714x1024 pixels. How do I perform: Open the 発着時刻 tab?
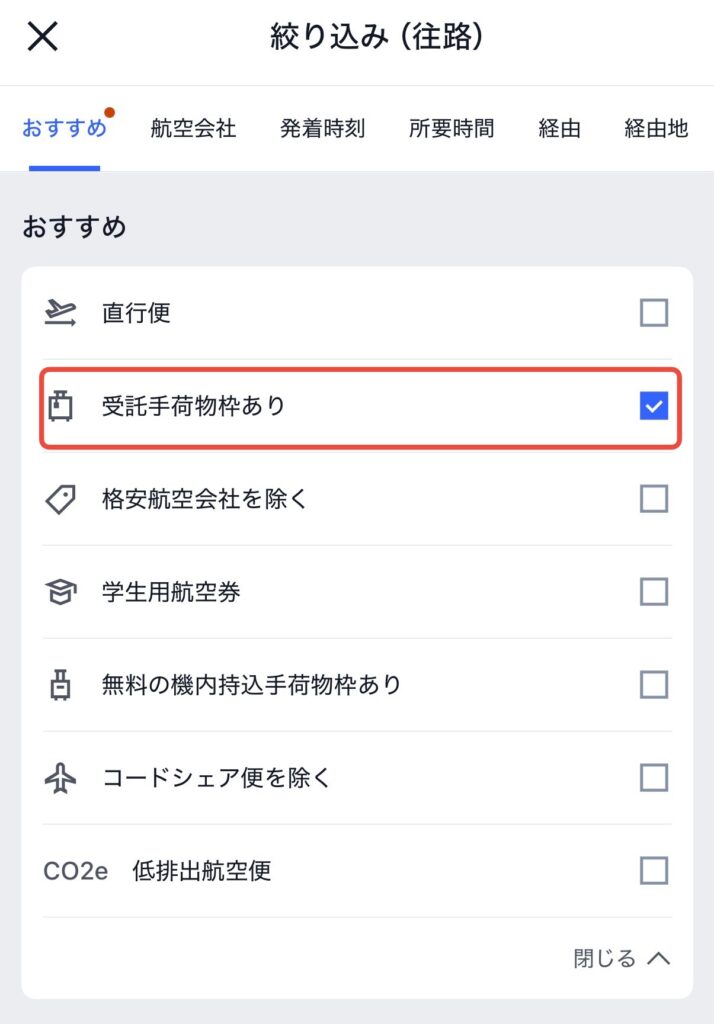pos(322,128)
